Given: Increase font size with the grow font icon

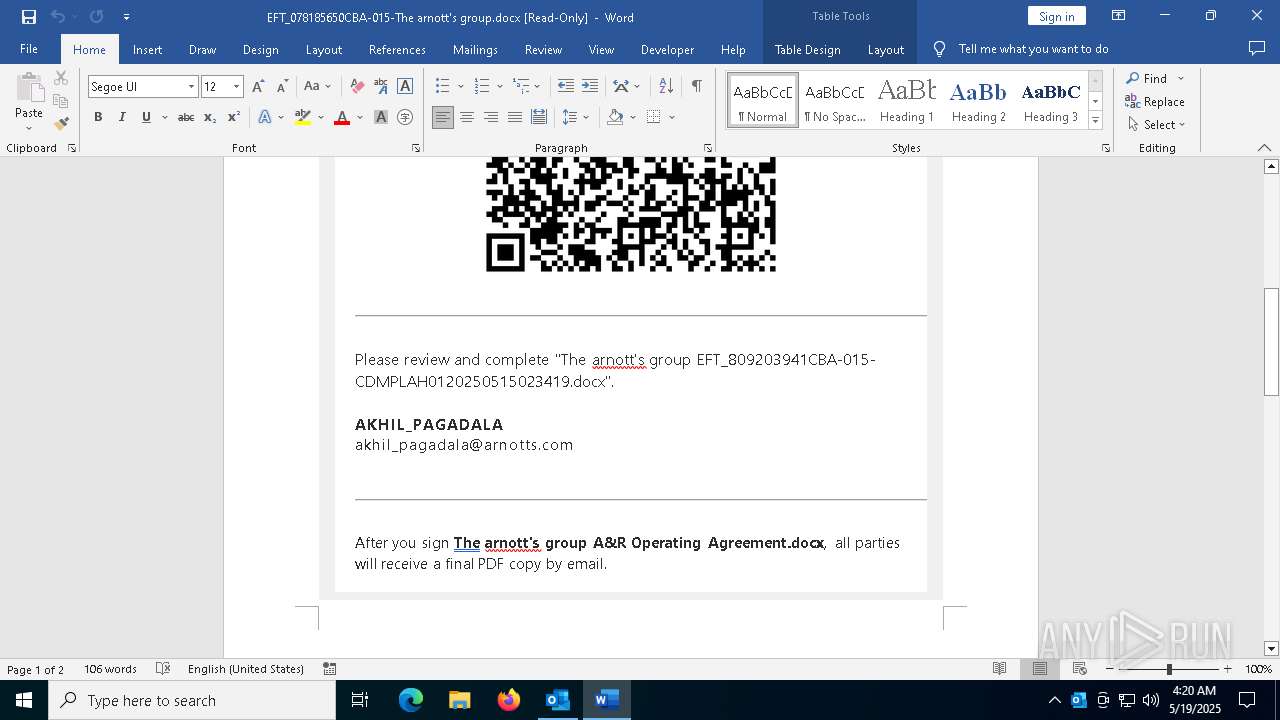Looking at the screenshot, I should (258, 87).
